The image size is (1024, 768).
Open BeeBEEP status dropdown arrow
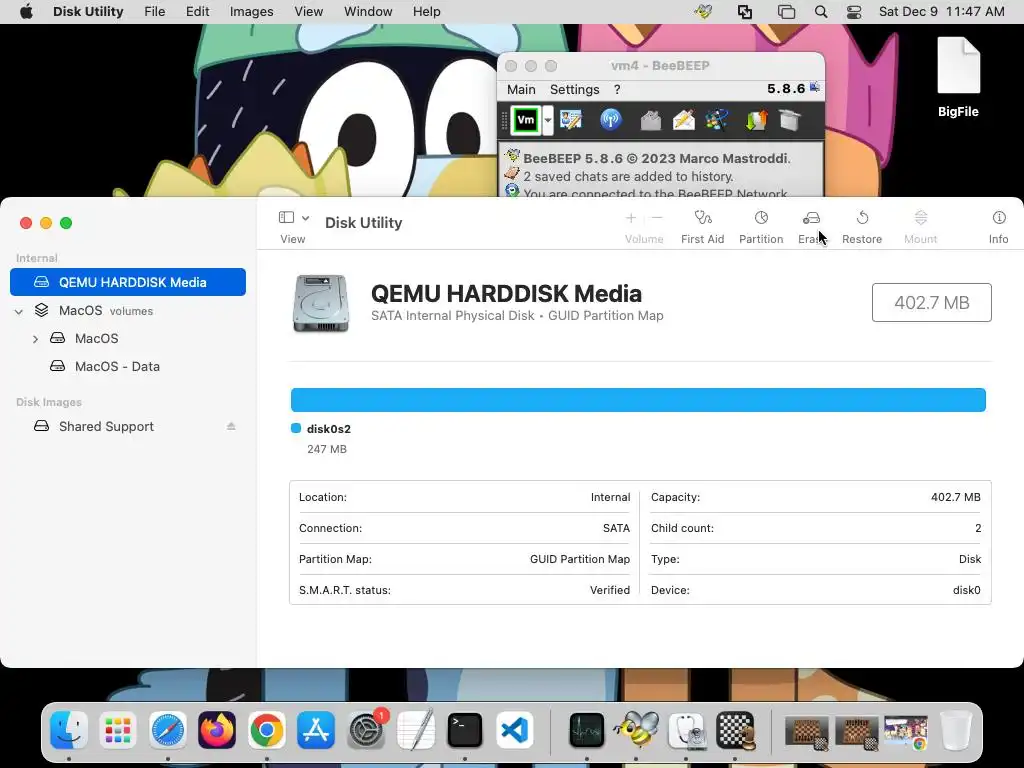[x=548, y=120]
